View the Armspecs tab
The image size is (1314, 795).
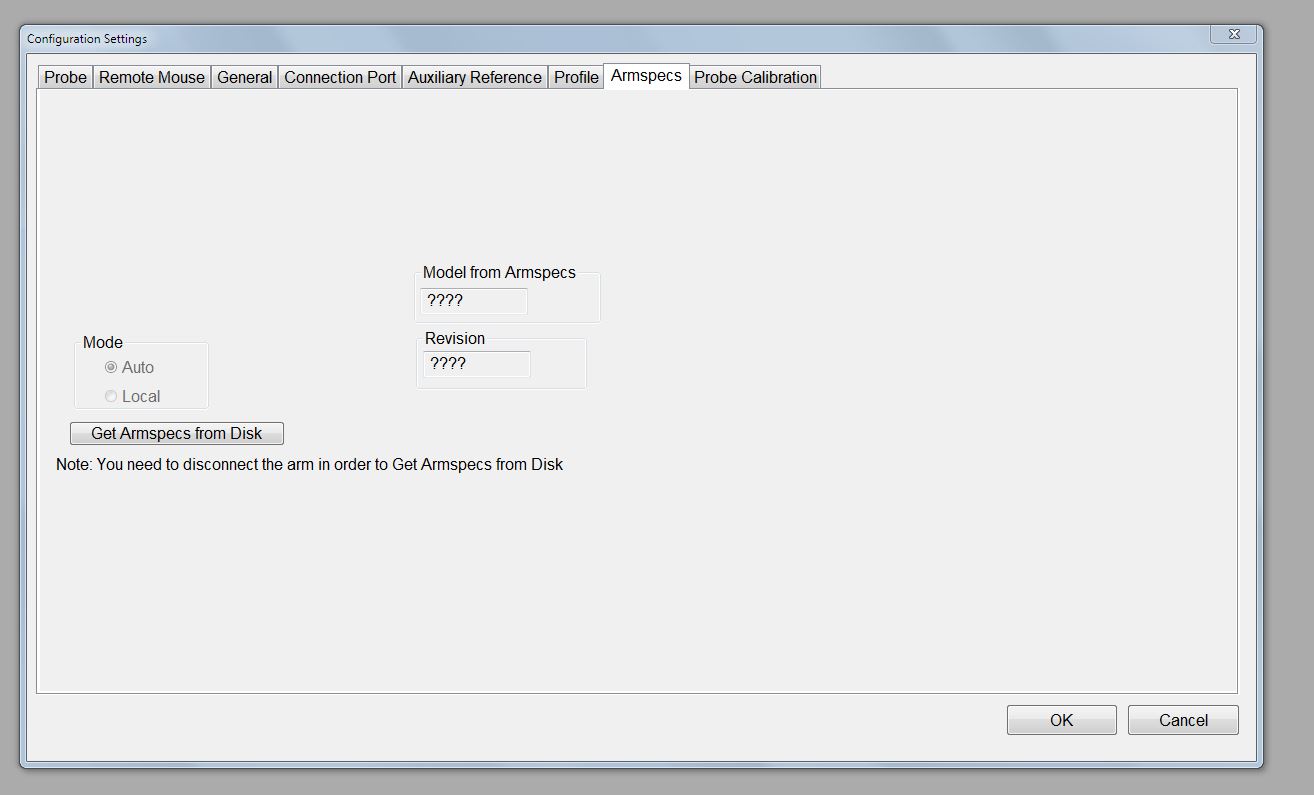pyautogui.click(x=645, y=75)
